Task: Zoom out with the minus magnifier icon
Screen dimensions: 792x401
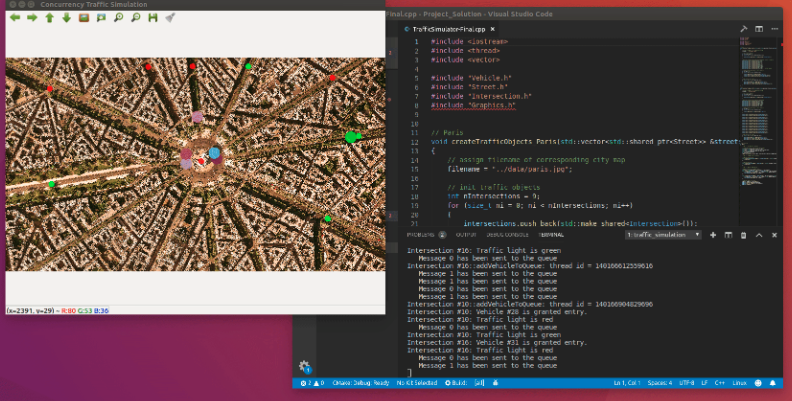Action: click(x=135, y=18)
